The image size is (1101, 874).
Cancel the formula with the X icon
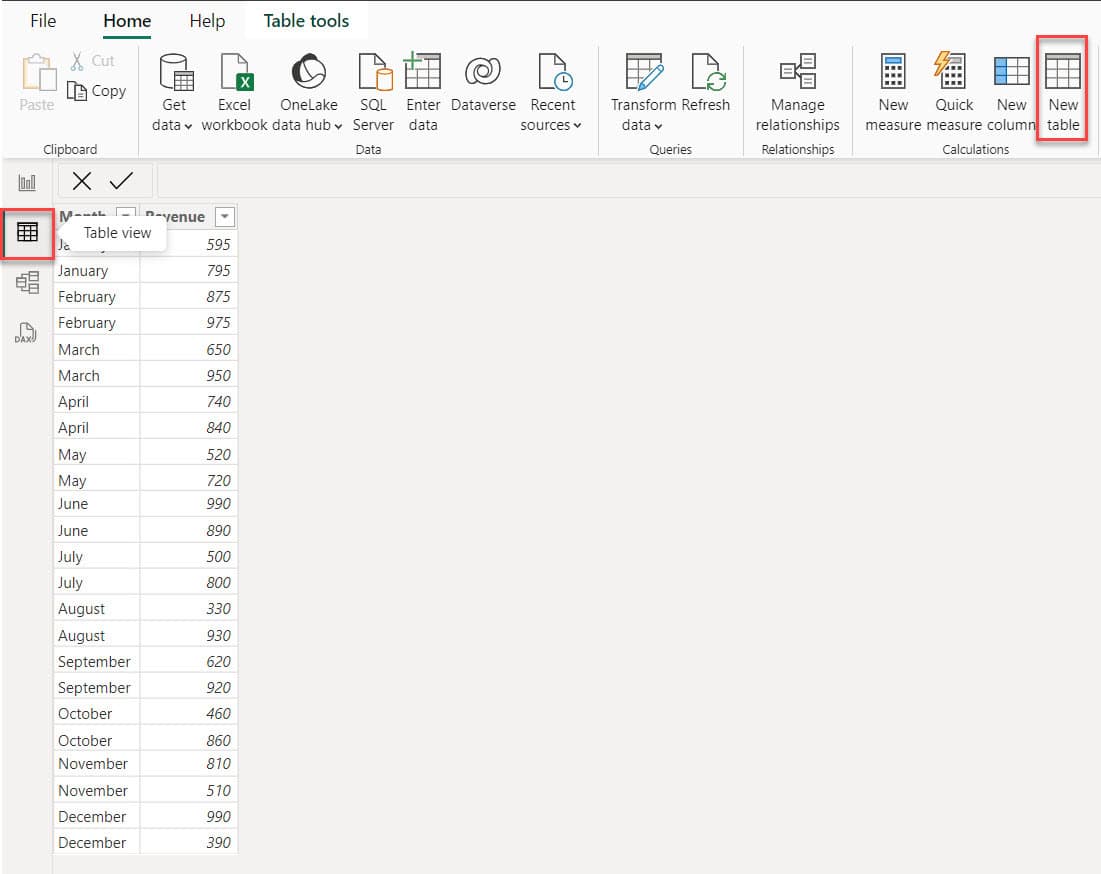(81, 181)
